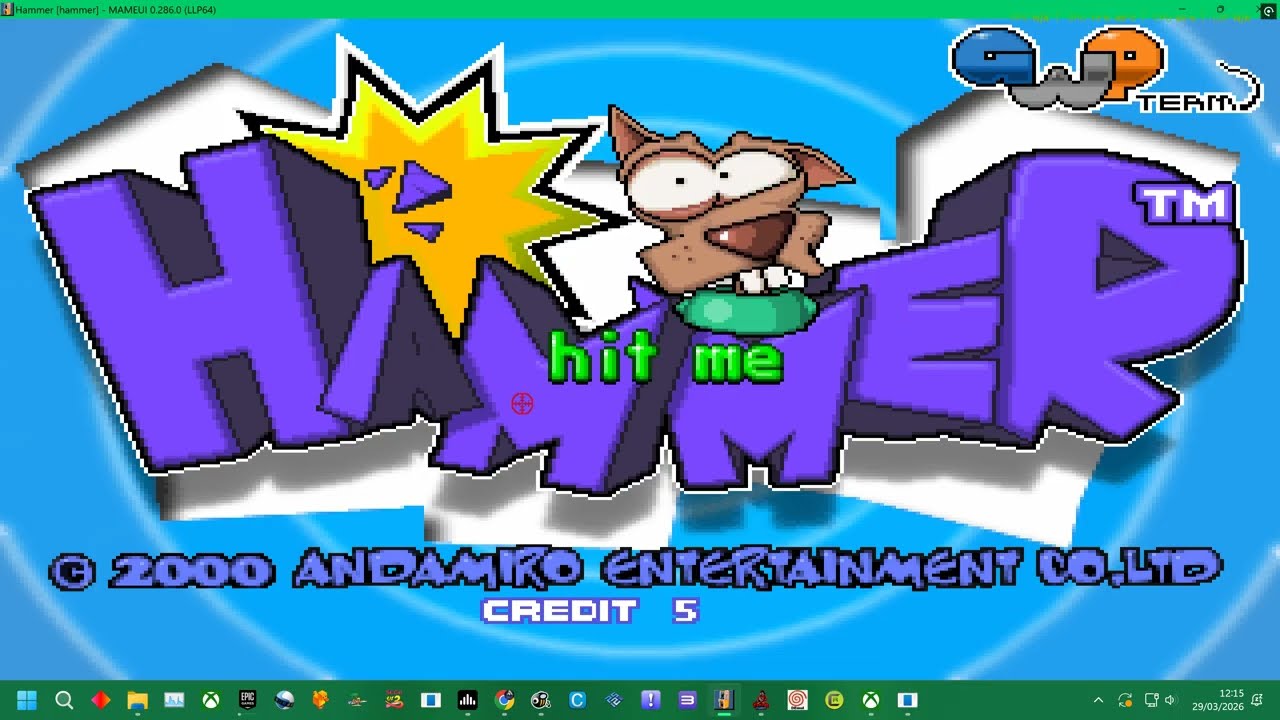Open the red diamond app on taskbar

point(101,700)
